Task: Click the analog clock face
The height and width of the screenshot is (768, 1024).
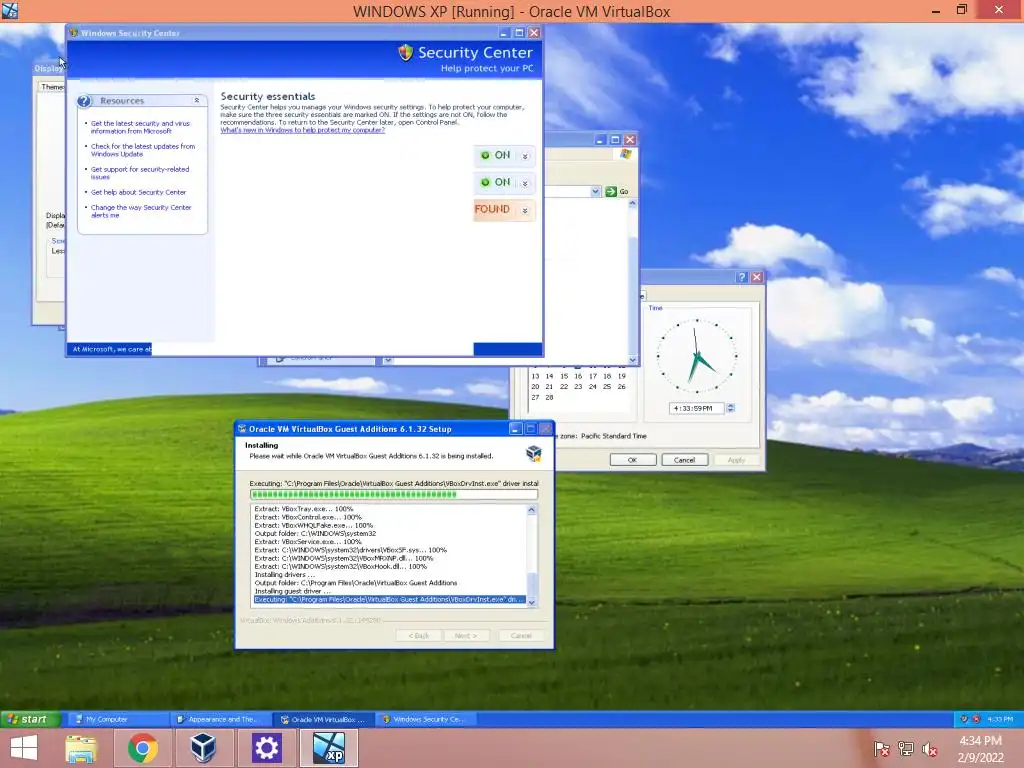Action: [697, 356]
